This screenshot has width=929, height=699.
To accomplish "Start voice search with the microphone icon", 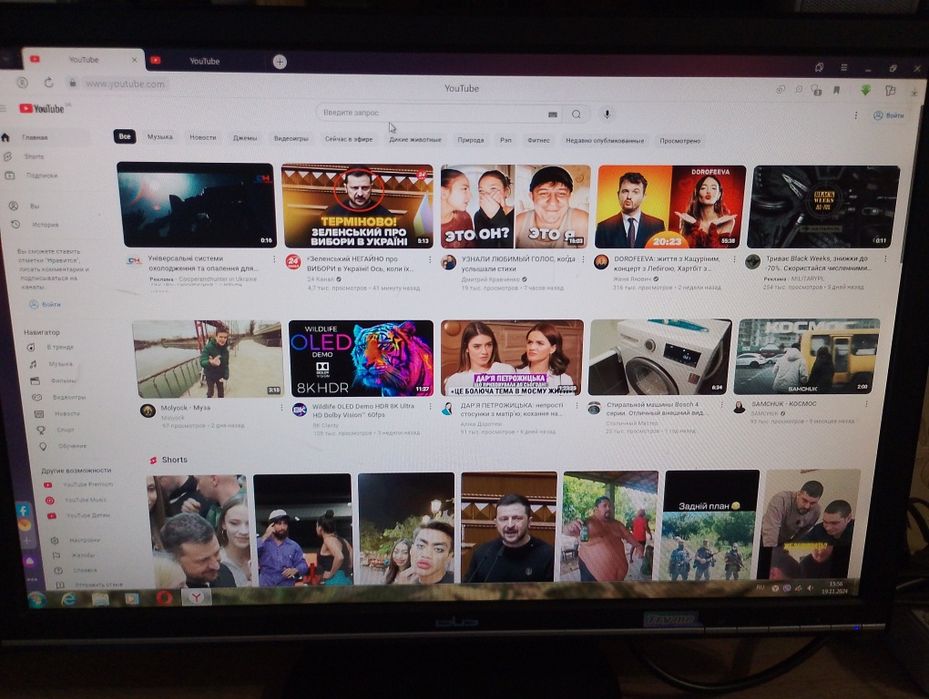I will coord(607,114).
